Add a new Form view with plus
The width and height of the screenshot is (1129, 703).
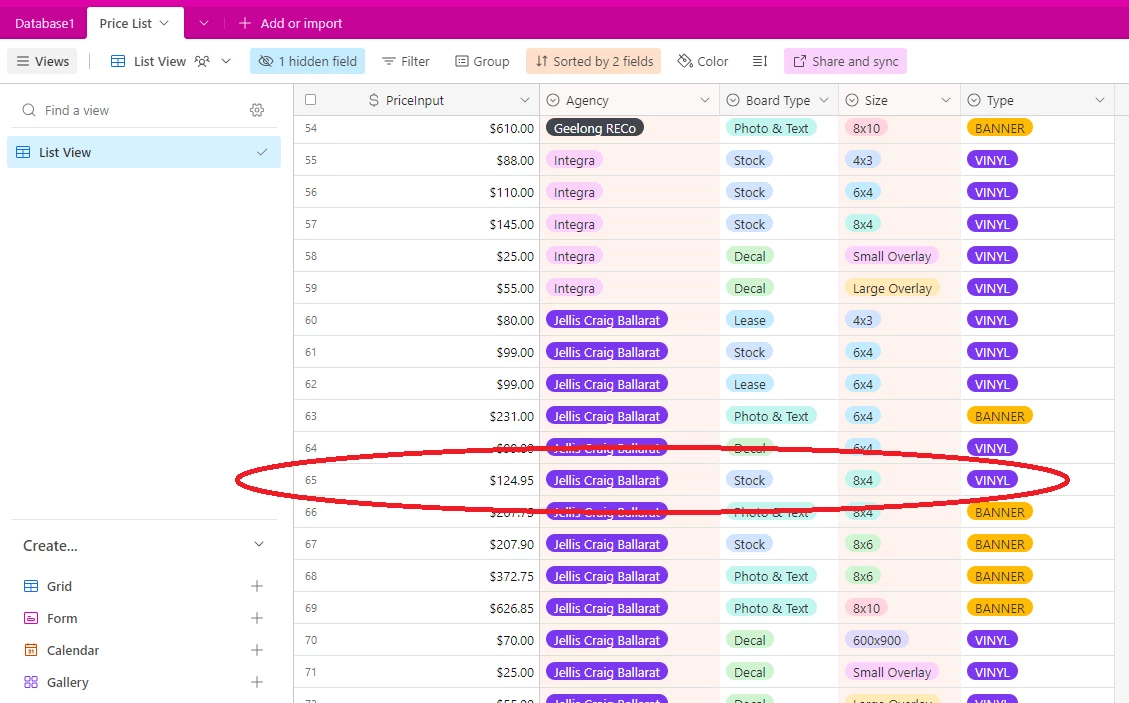256,618
